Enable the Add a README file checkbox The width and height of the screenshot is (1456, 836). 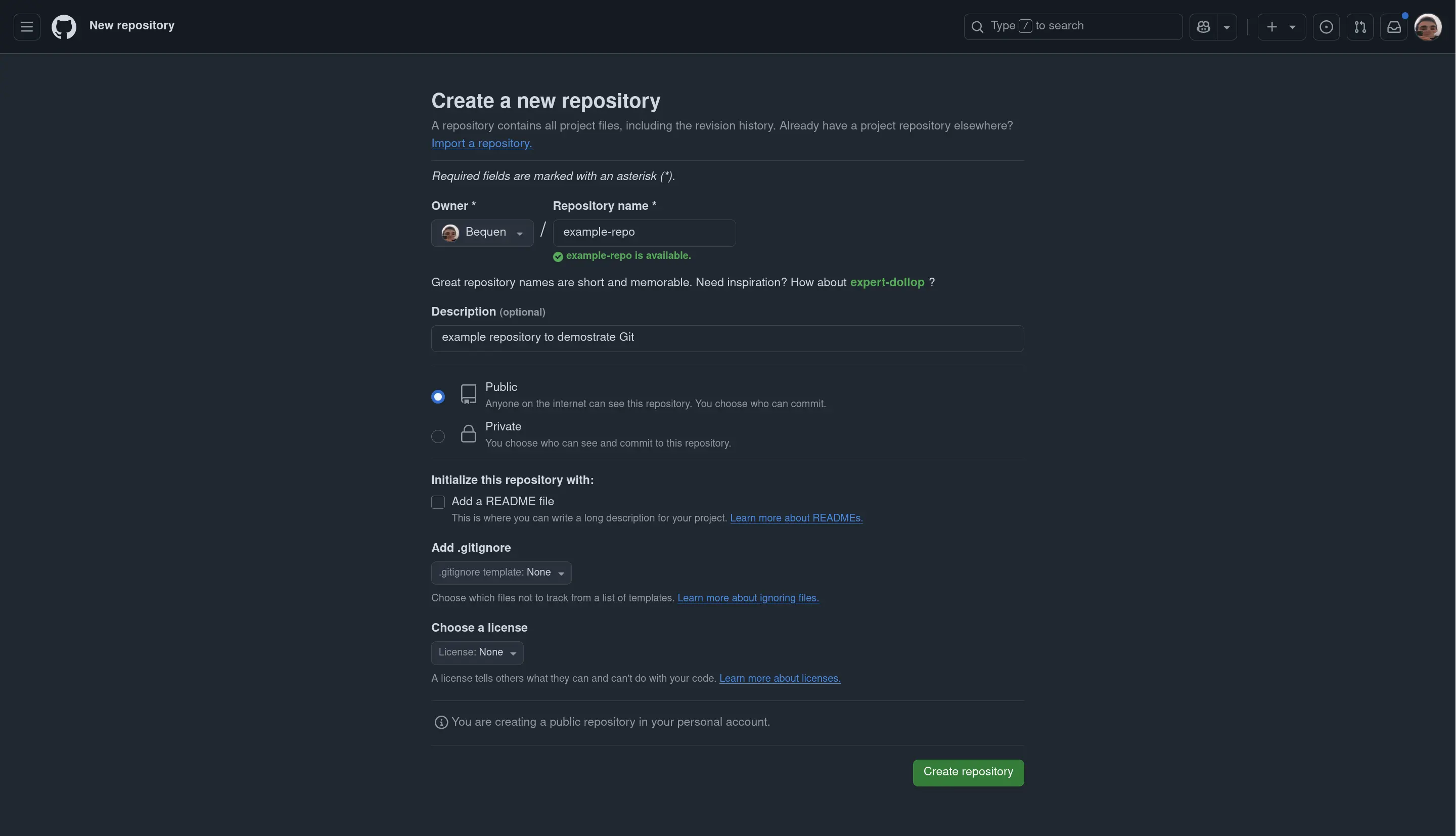pyautogui.click(x=438, y=502)
